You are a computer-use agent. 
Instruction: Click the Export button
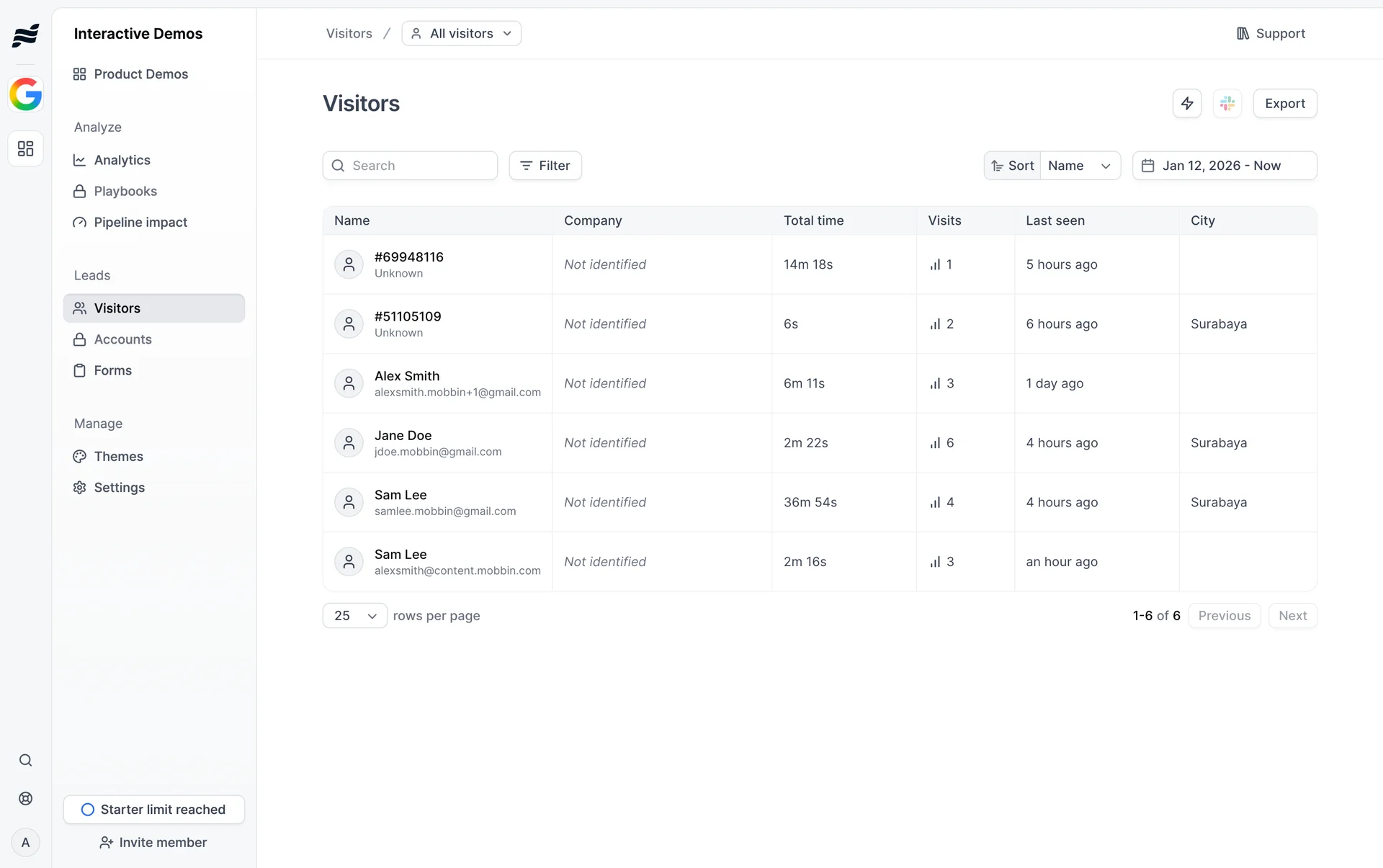pos(1284,103)
